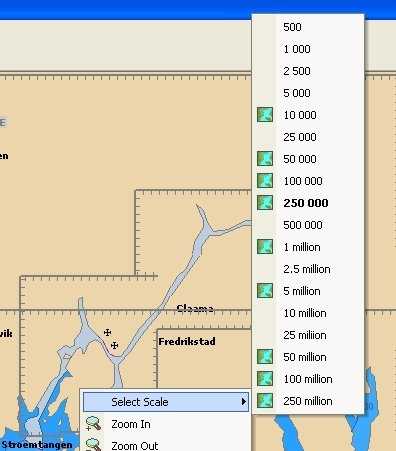Choose the bold 250 000 scale
396x451 pixels.
click(x=306, y=203)
